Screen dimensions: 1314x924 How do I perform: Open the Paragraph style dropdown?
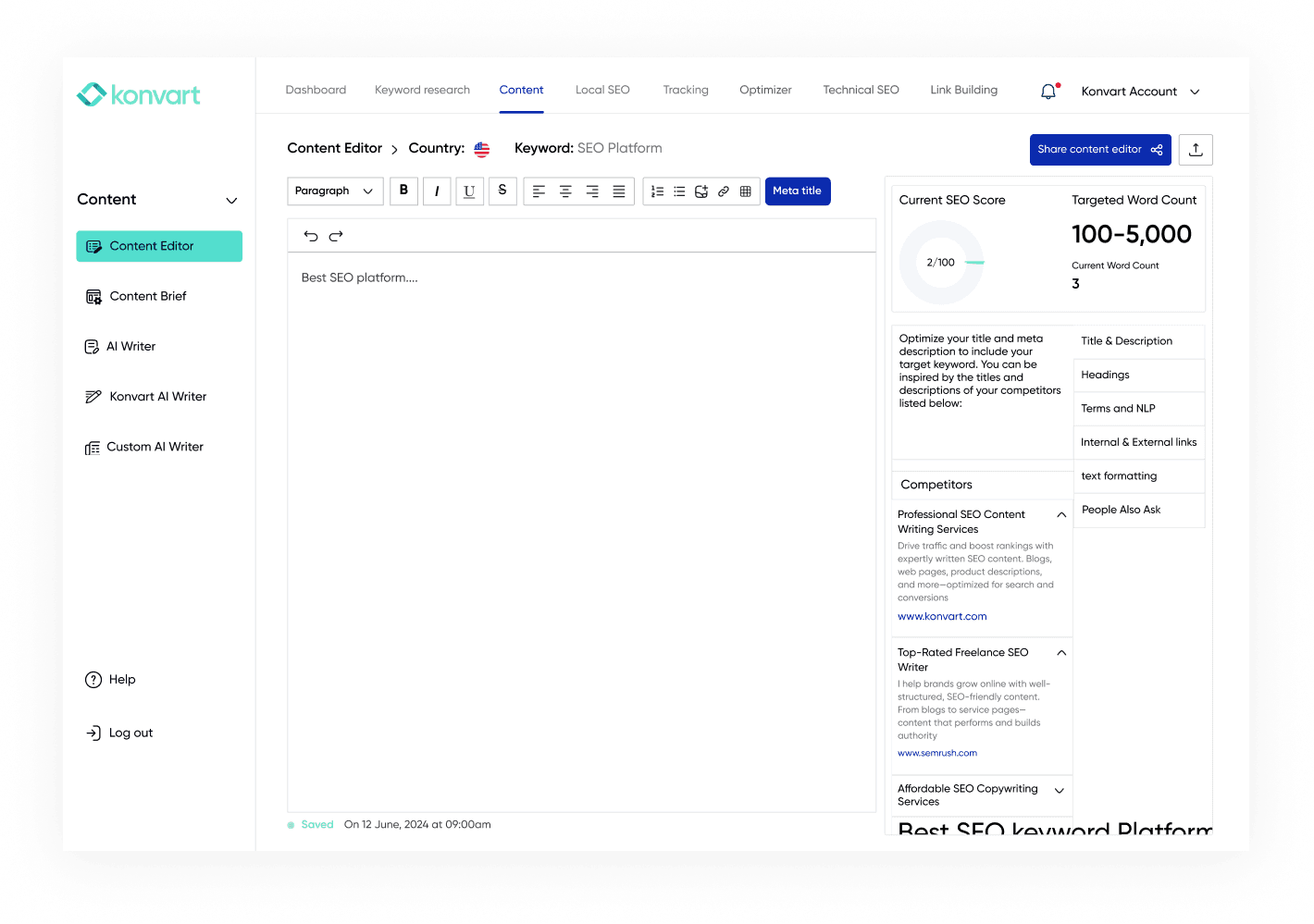335,191
